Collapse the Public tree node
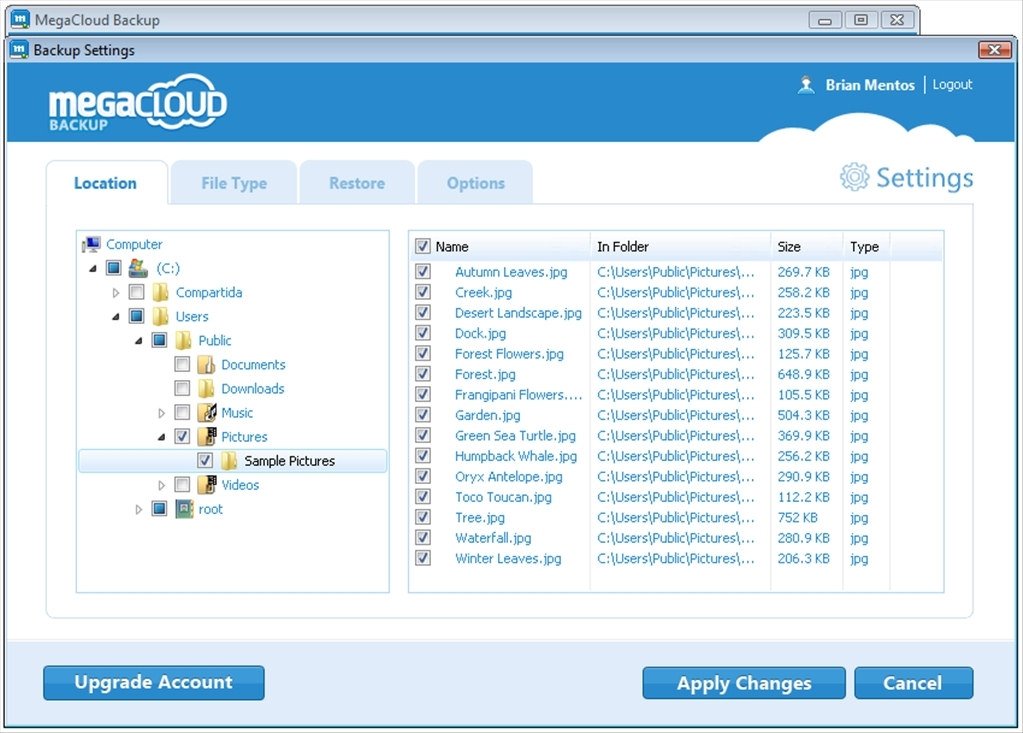The image size is (1023, 733). 138,340
